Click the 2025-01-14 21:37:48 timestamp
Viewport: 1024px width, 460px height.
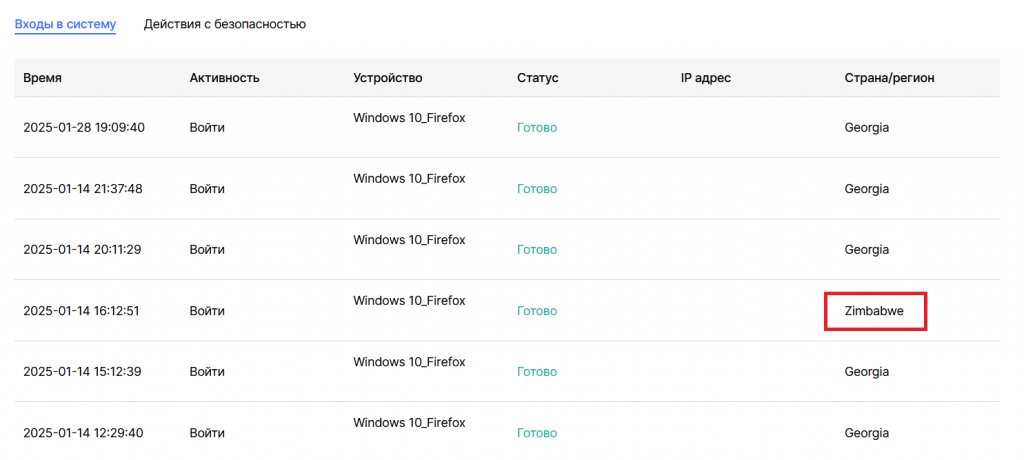(x=82, y=189)
